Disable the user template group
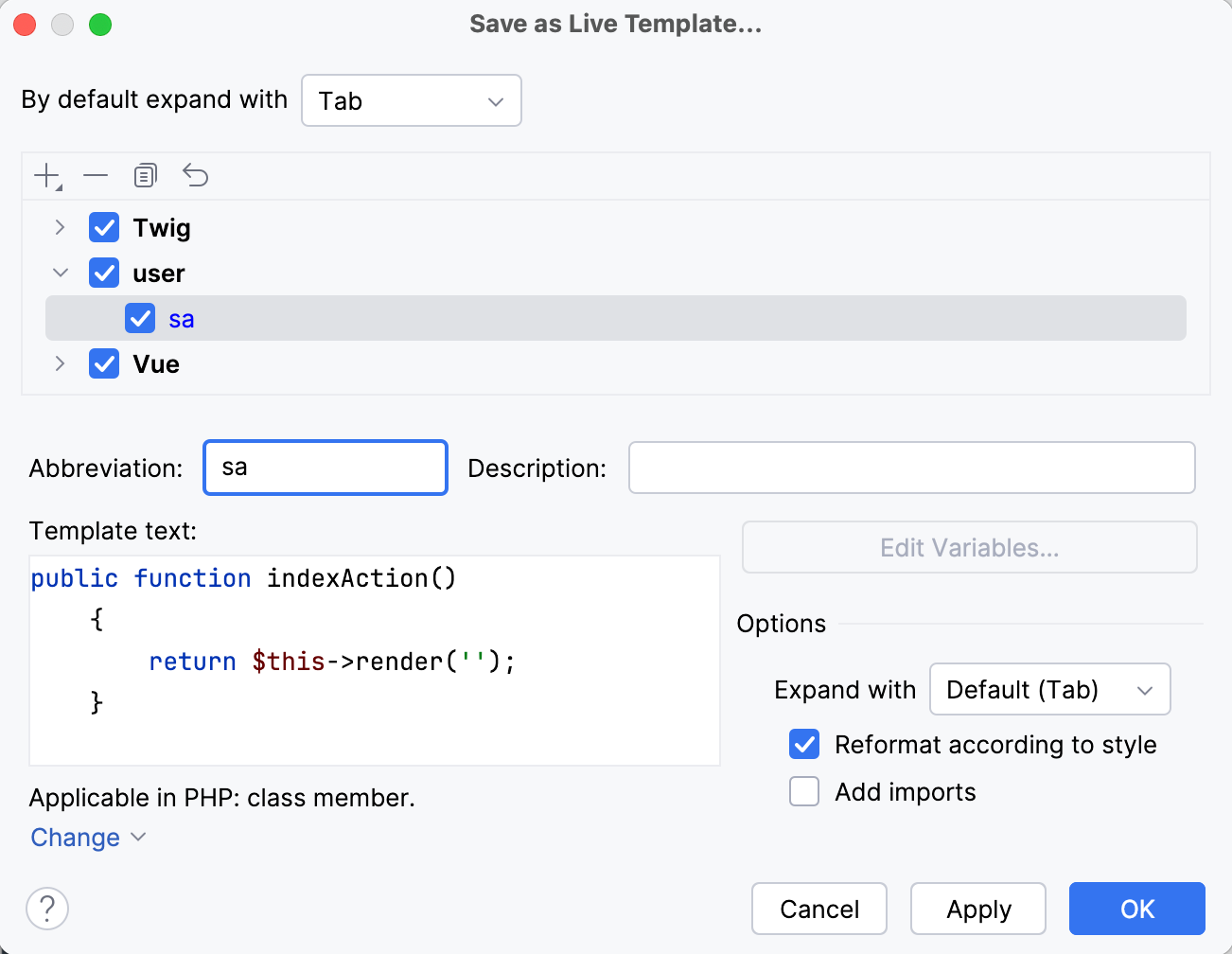The width and height of the screenshot is (1232, 954). coord(103,273)
